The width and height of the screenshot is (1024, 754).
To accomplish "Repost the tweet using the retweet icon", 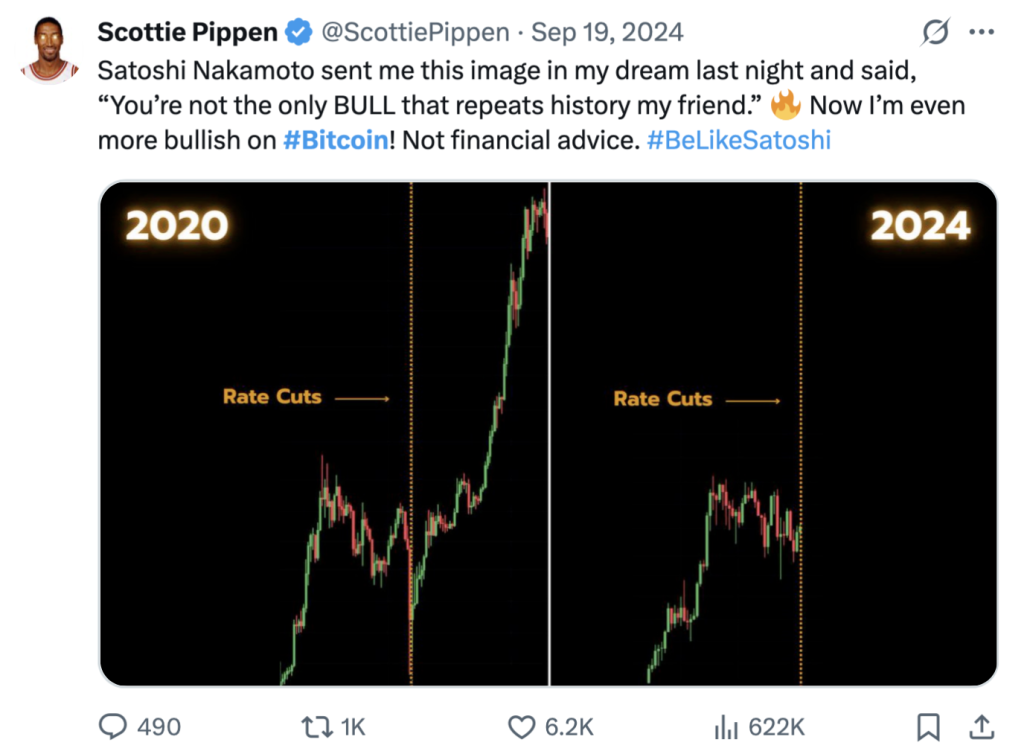I will [x=317, y=727].
